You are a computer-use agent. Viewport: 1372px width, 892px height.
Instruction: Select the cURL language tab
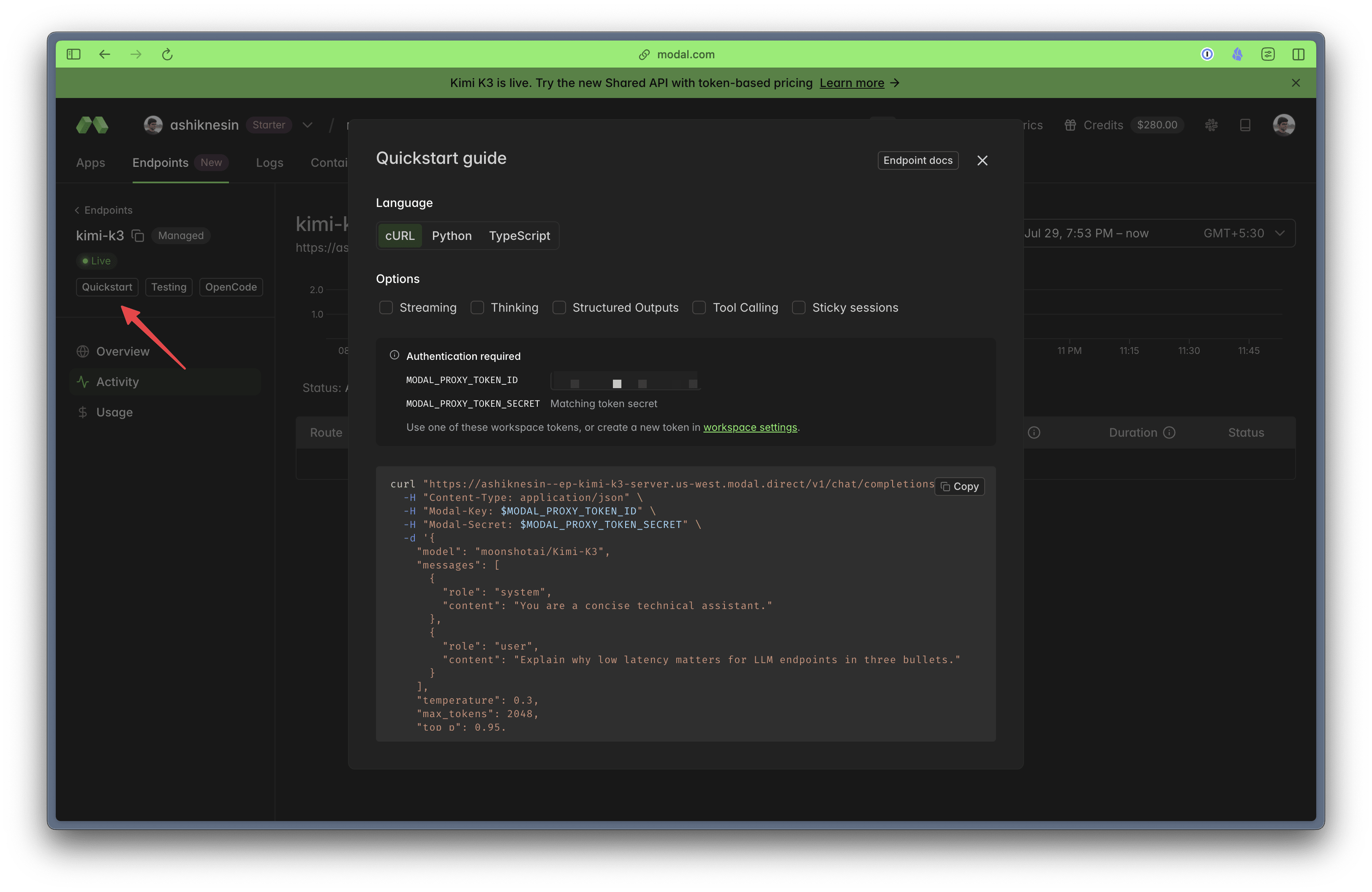(400, 236)
